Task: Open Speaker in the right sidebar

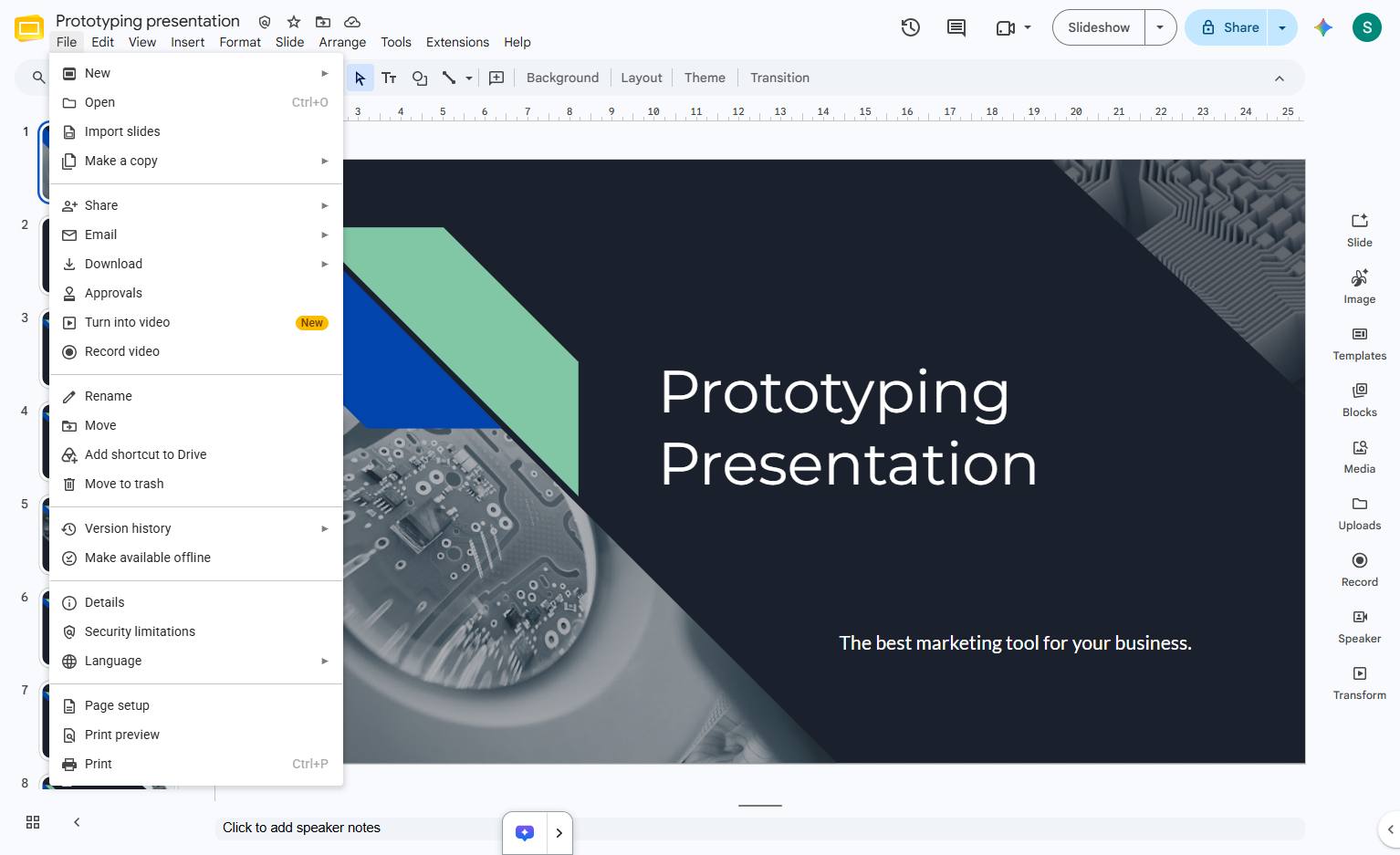Action: (1360, 626)
